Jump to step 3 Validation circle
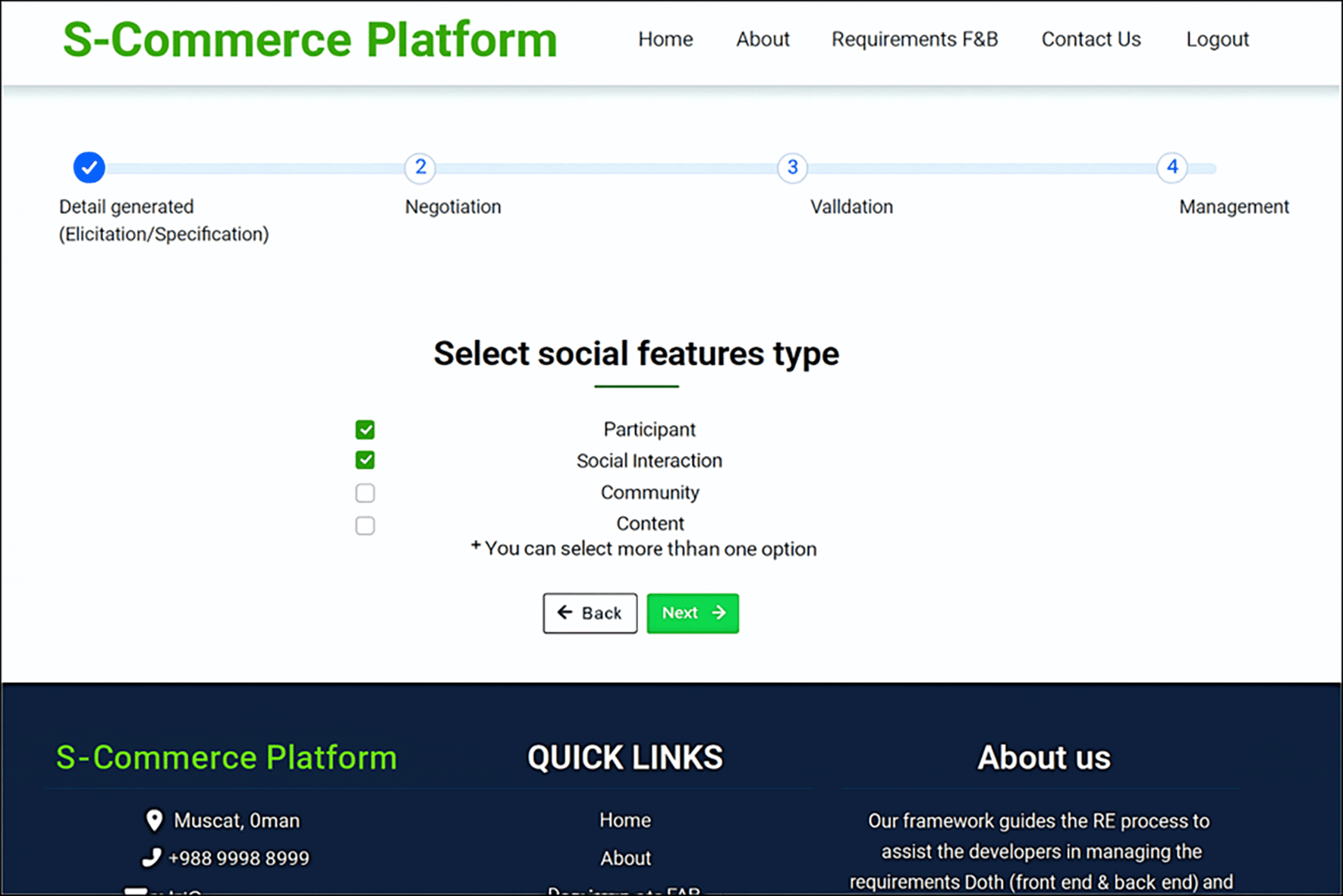This screenshot has width=1343, height=896. (792, 168)
